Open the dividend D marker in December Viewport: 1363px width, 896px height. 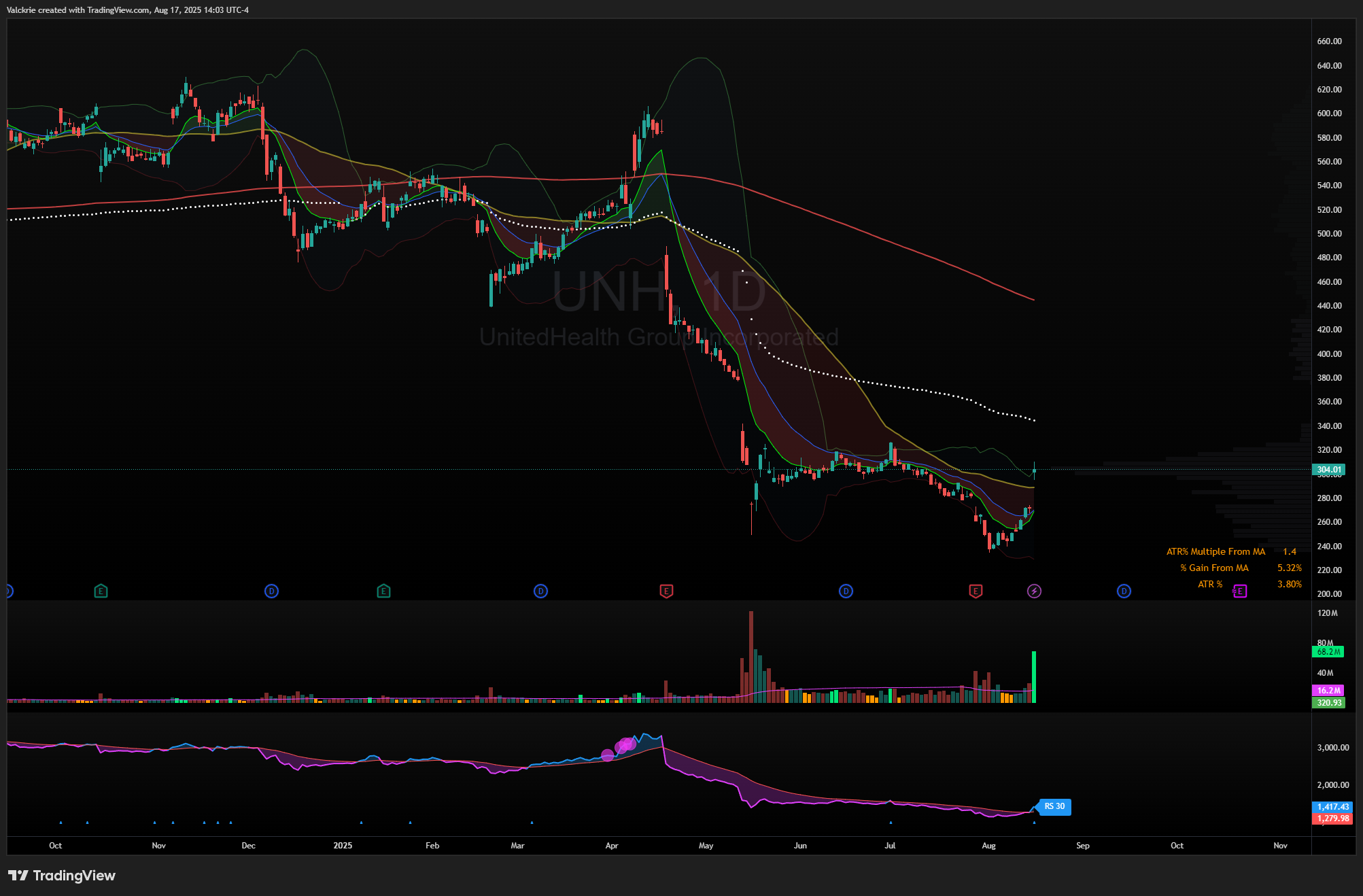point(271,591)
